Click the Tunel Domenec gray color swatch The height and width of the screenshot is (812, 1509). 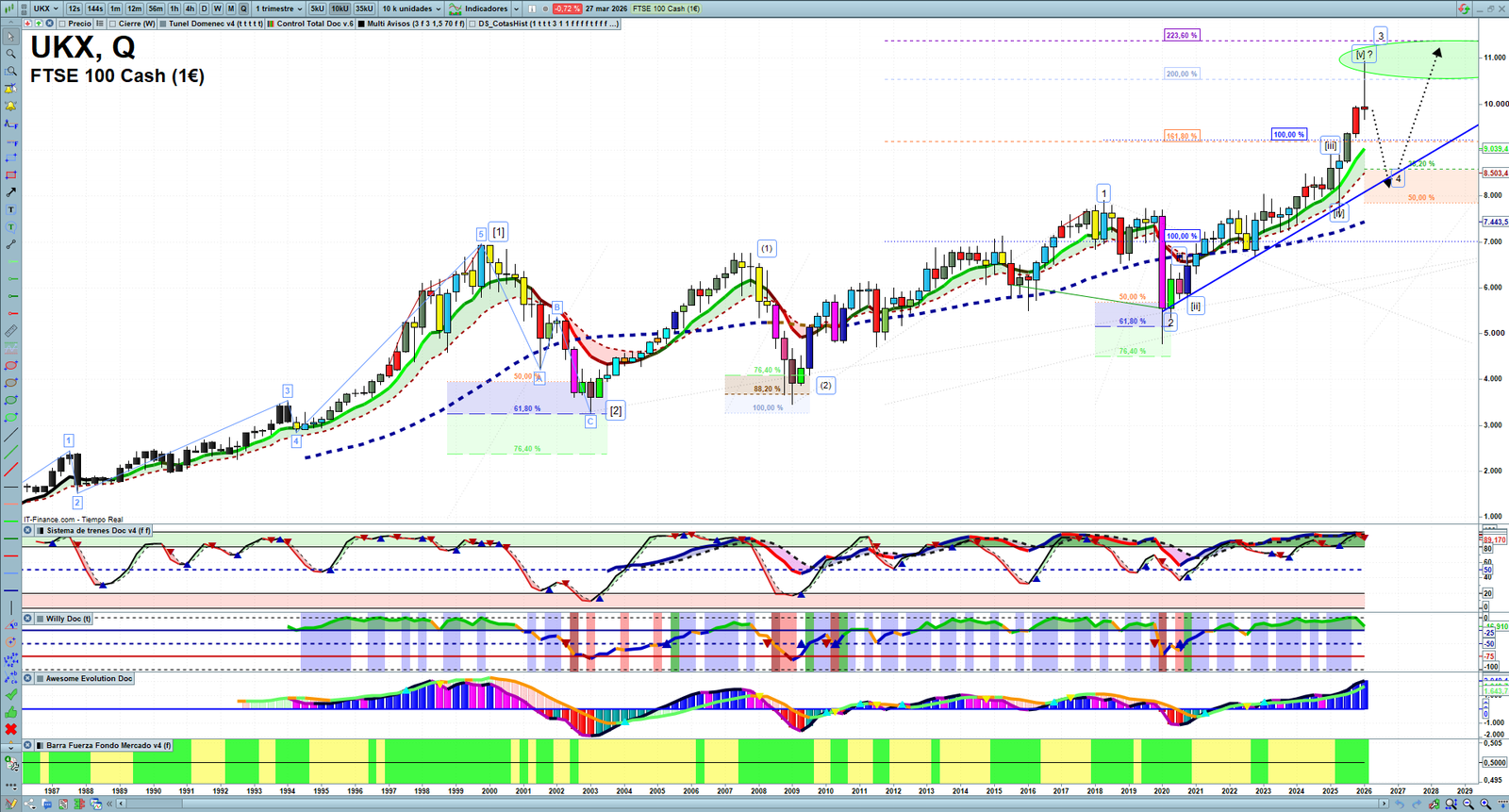point(163,24)
